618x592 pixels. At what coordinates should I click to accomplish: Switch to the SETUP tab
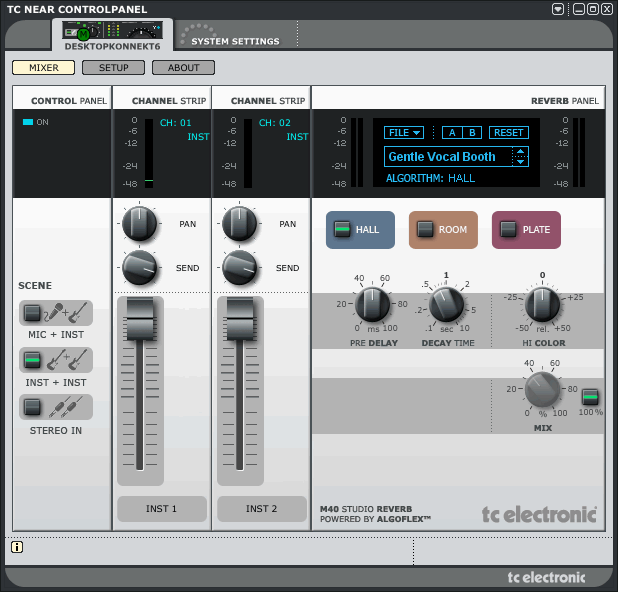(114, 67)
